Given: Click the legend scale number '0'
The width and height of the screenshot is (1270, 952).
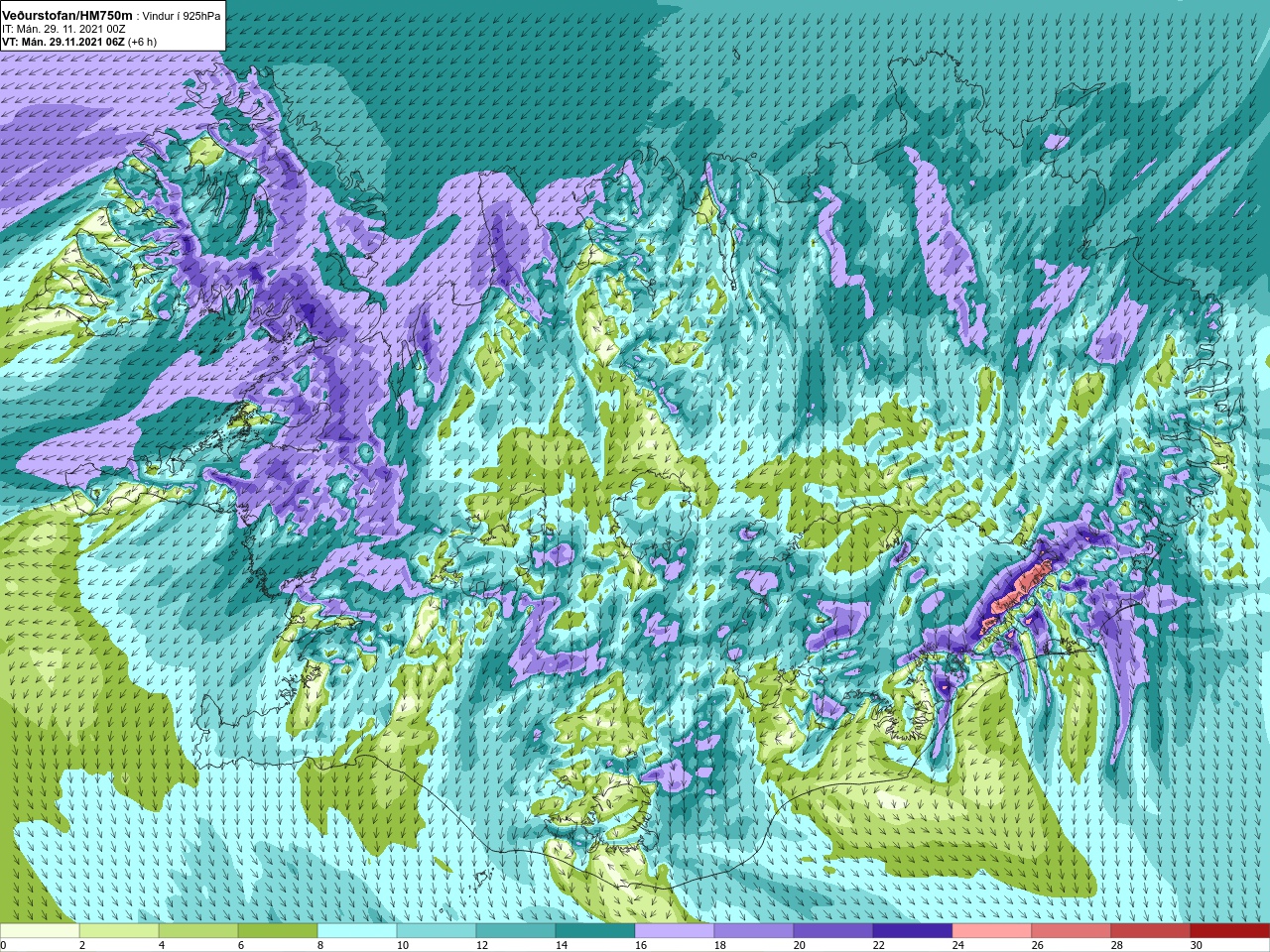Looking at the screenshot, I should (x=4, y=945).
